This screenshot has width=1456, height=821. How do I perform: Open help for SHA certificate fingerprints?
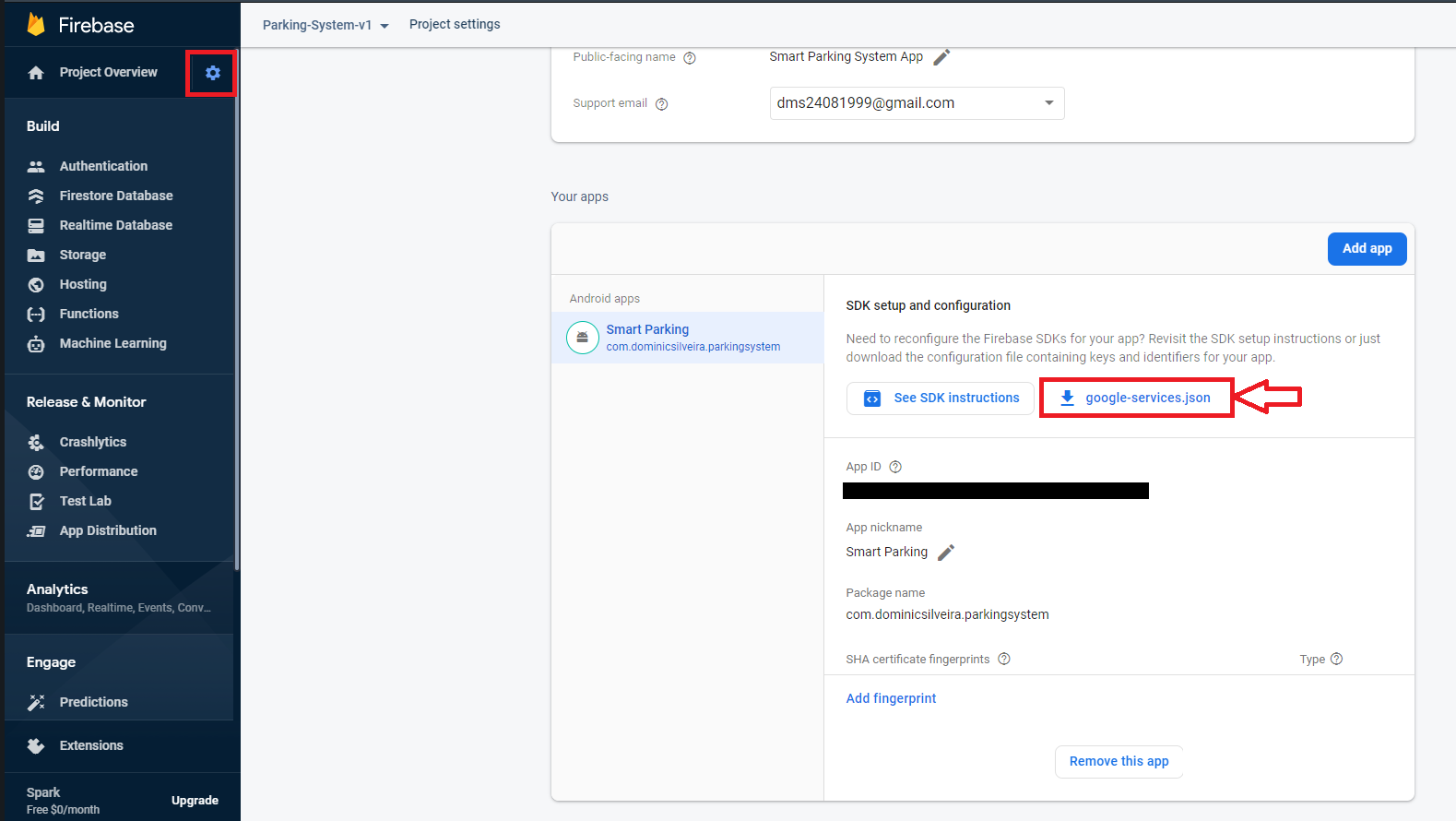coord(1004,659)
